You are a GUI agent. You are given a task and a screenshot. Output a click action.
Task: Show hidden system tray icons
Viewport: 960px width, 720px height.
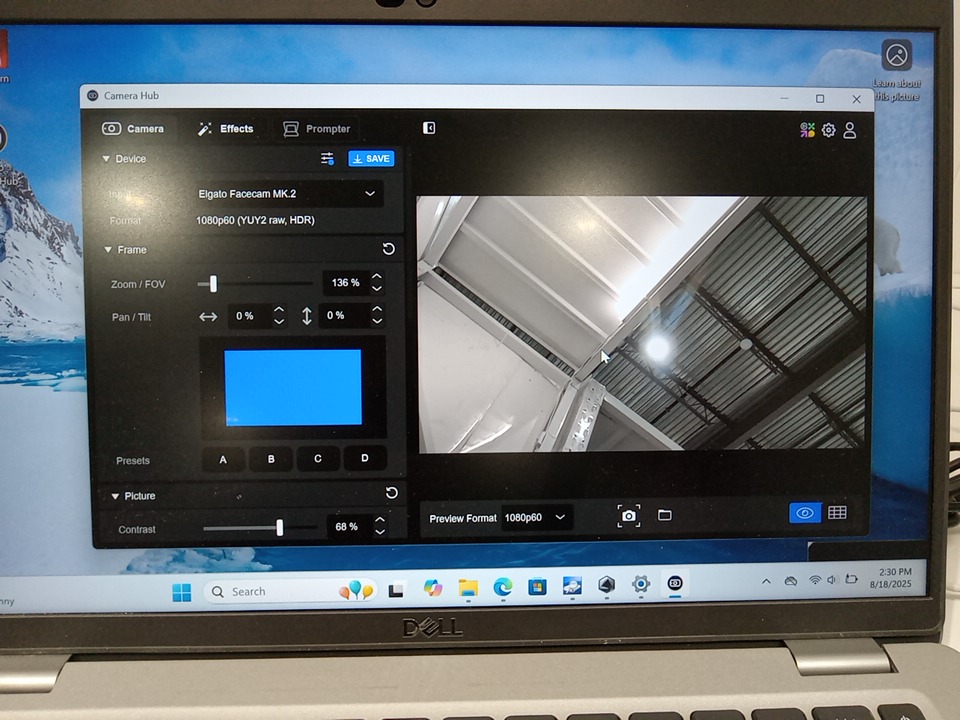pyautogui.click(x=766, y=582)
